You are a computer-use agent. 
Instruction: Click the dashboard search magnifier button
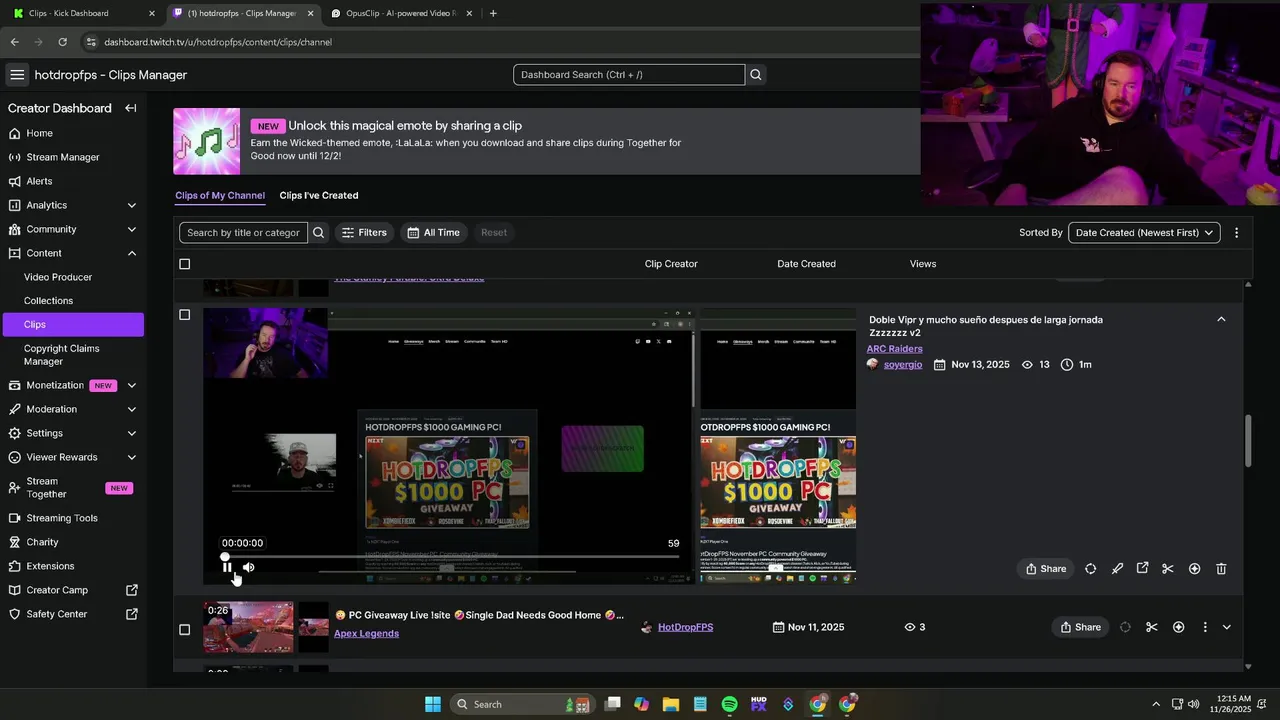[x=756, y=75]
